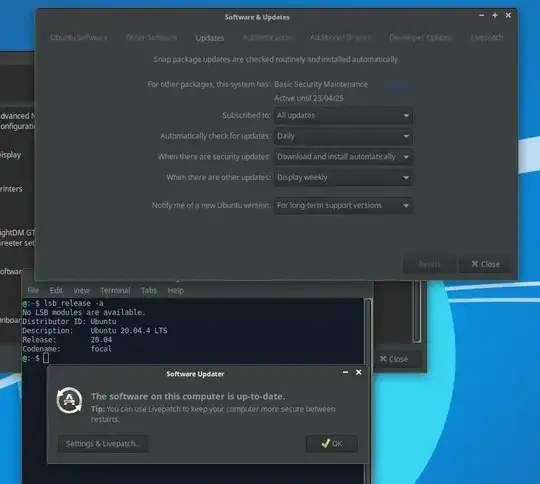Maximize the Software & Updates window
Screen dimensions: 540x484
point(495,16)
